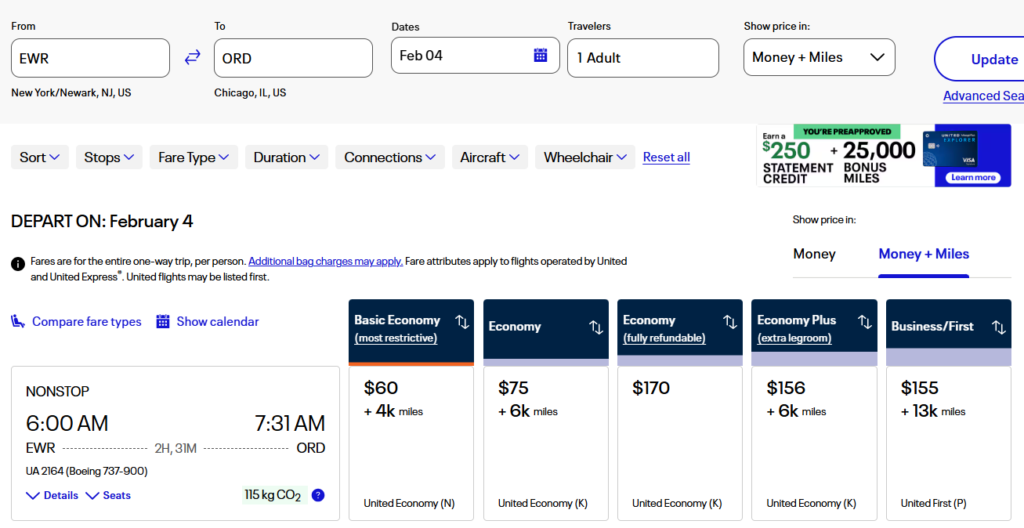Viewport: 1024px width, 528px height.
Task: Click the United Explorer card ad banner
Action: tap(884, 156)
